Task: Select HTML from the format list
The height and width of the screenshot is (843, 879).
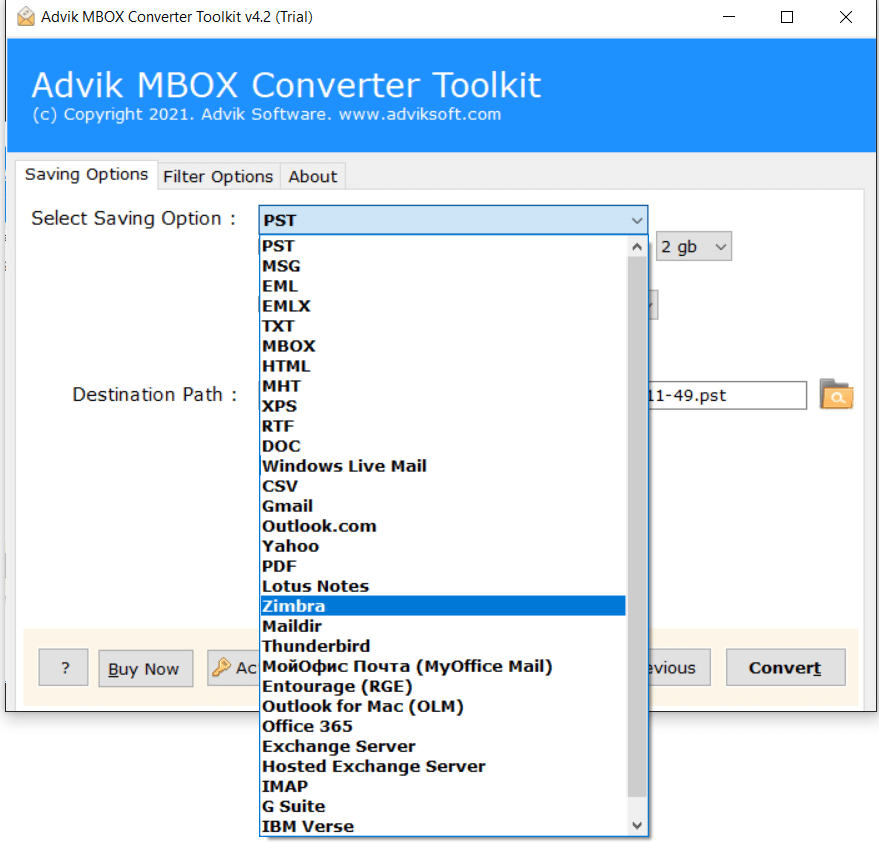Action: click(443, 366)
